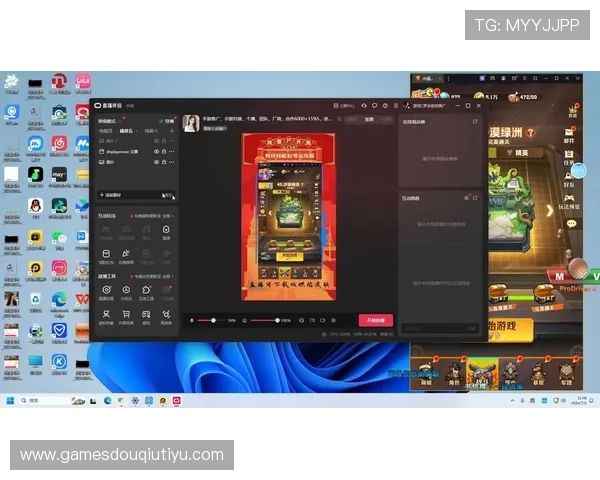
Task: Click the headset customer service icon in title bar
Action: click(364, 106)
